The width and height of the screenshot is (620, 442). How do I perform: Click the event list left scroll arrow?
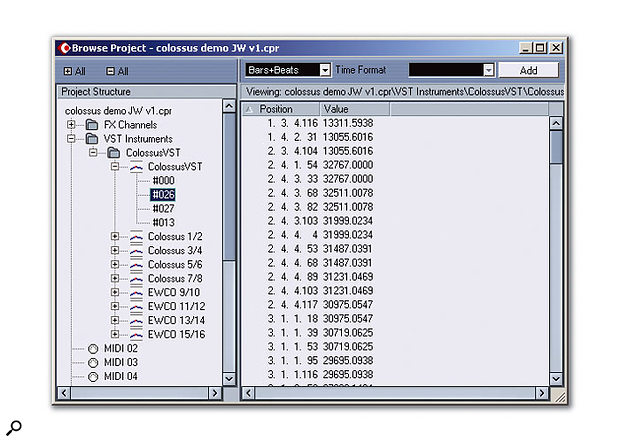(x=248, y=393)
